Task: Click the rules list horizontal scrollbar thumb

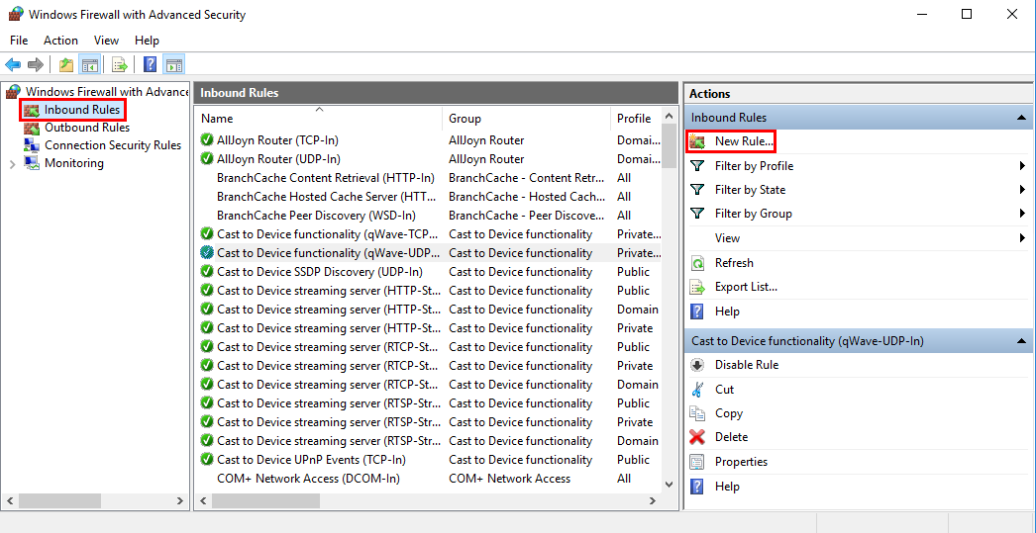Action: pos(266,501)
